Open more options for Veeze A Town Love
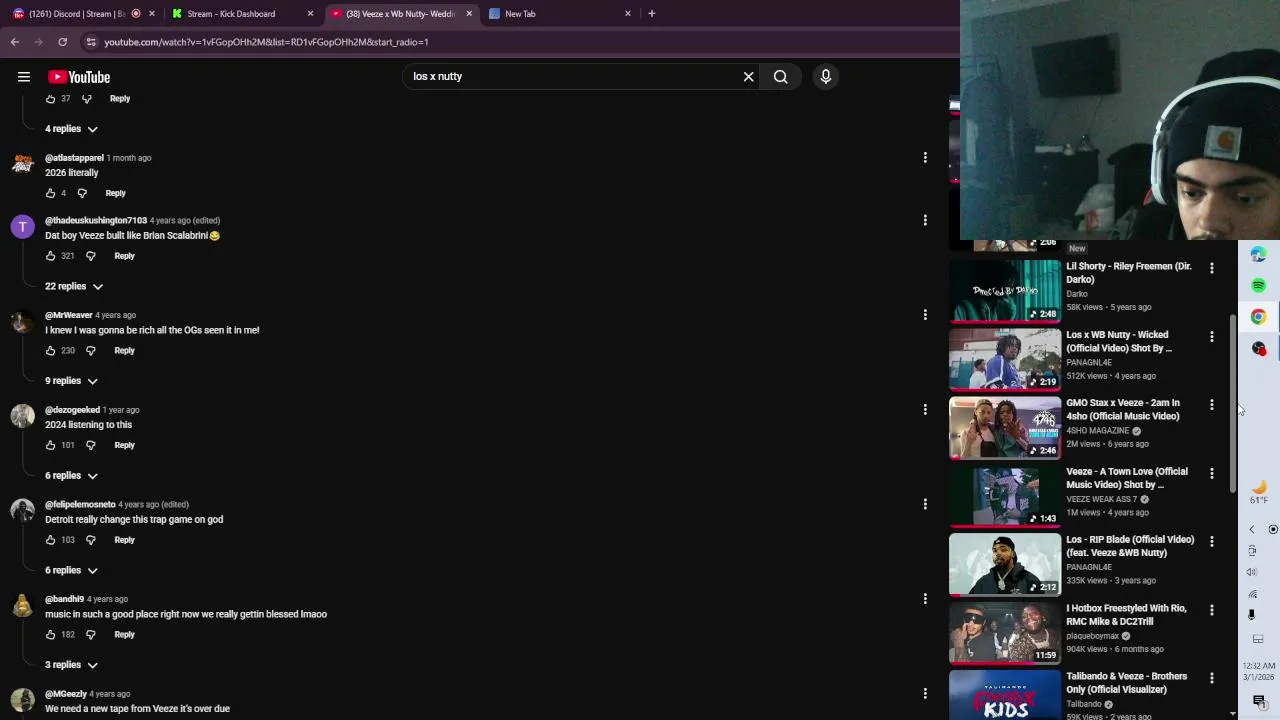 (x=1212, y=473)
